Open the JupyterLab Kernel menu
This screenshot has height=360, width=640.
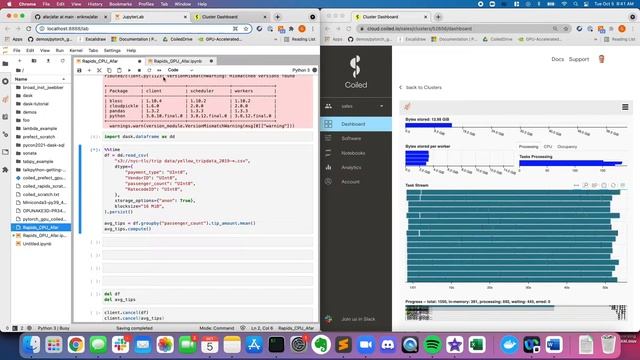76,51
